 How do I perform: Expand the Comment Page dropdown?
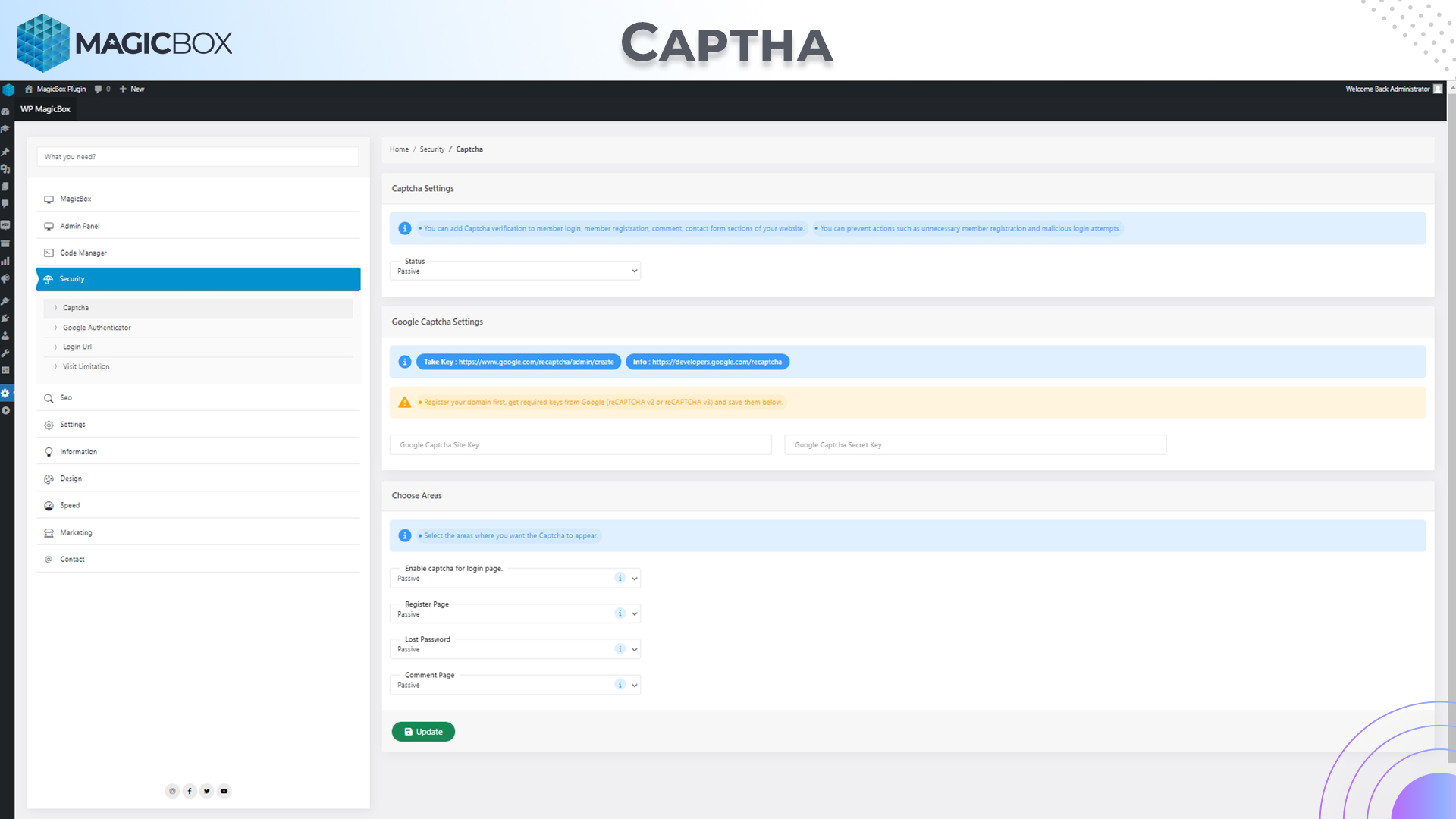click(x=515, y=685)
